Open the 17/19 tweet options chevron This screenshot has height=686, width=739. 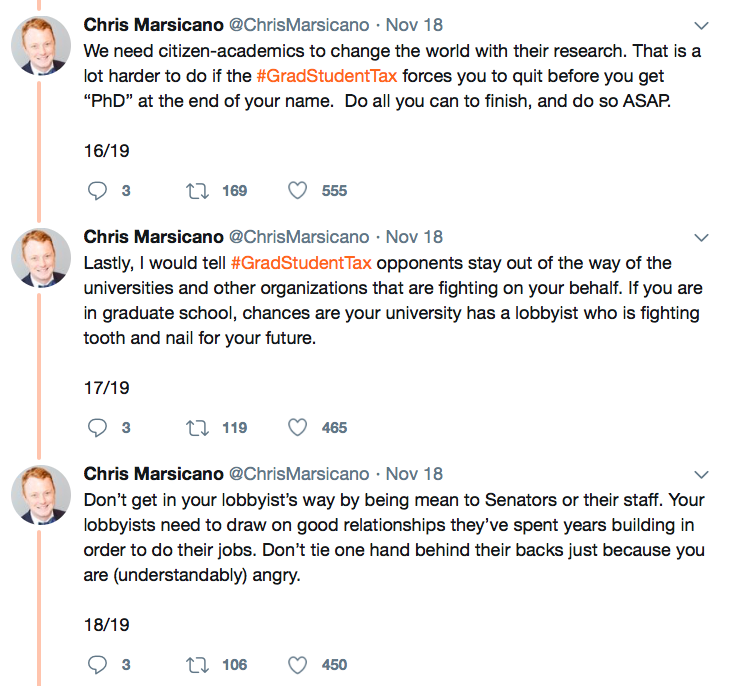pos(701,238)
